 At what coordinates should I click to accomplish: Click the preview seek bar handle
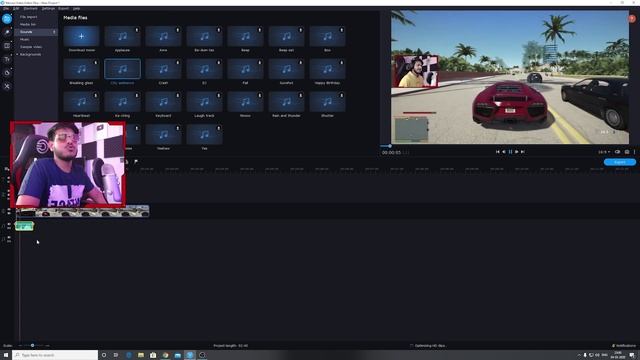[x=390, y=146]
